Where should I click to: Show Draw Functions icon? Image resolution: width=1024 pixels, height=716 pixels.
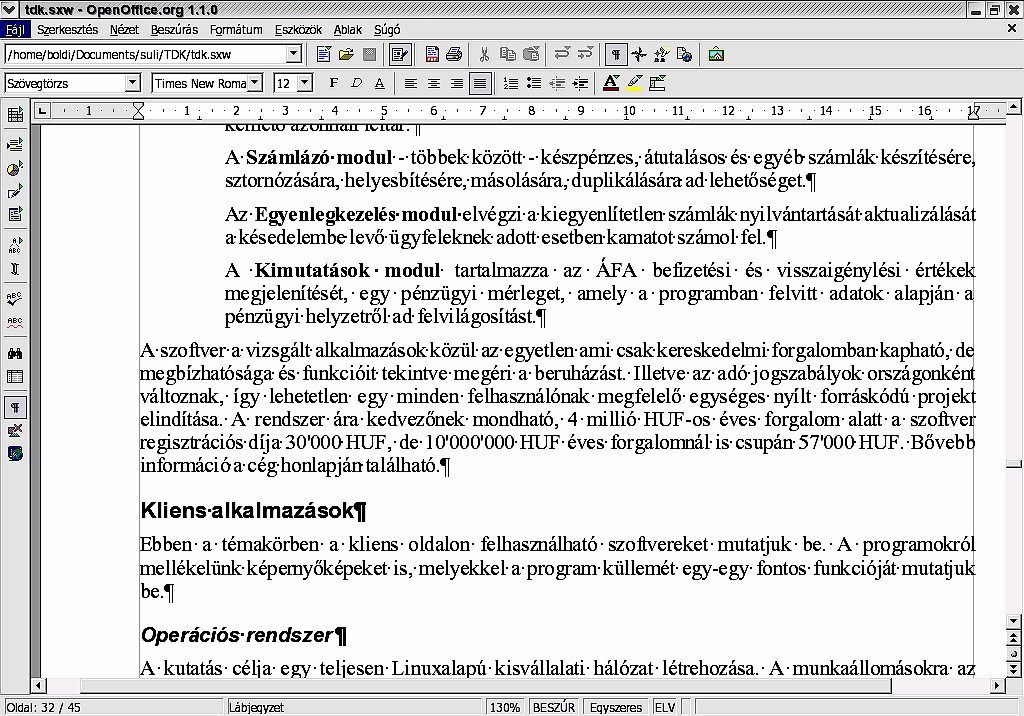click(15, 191)
